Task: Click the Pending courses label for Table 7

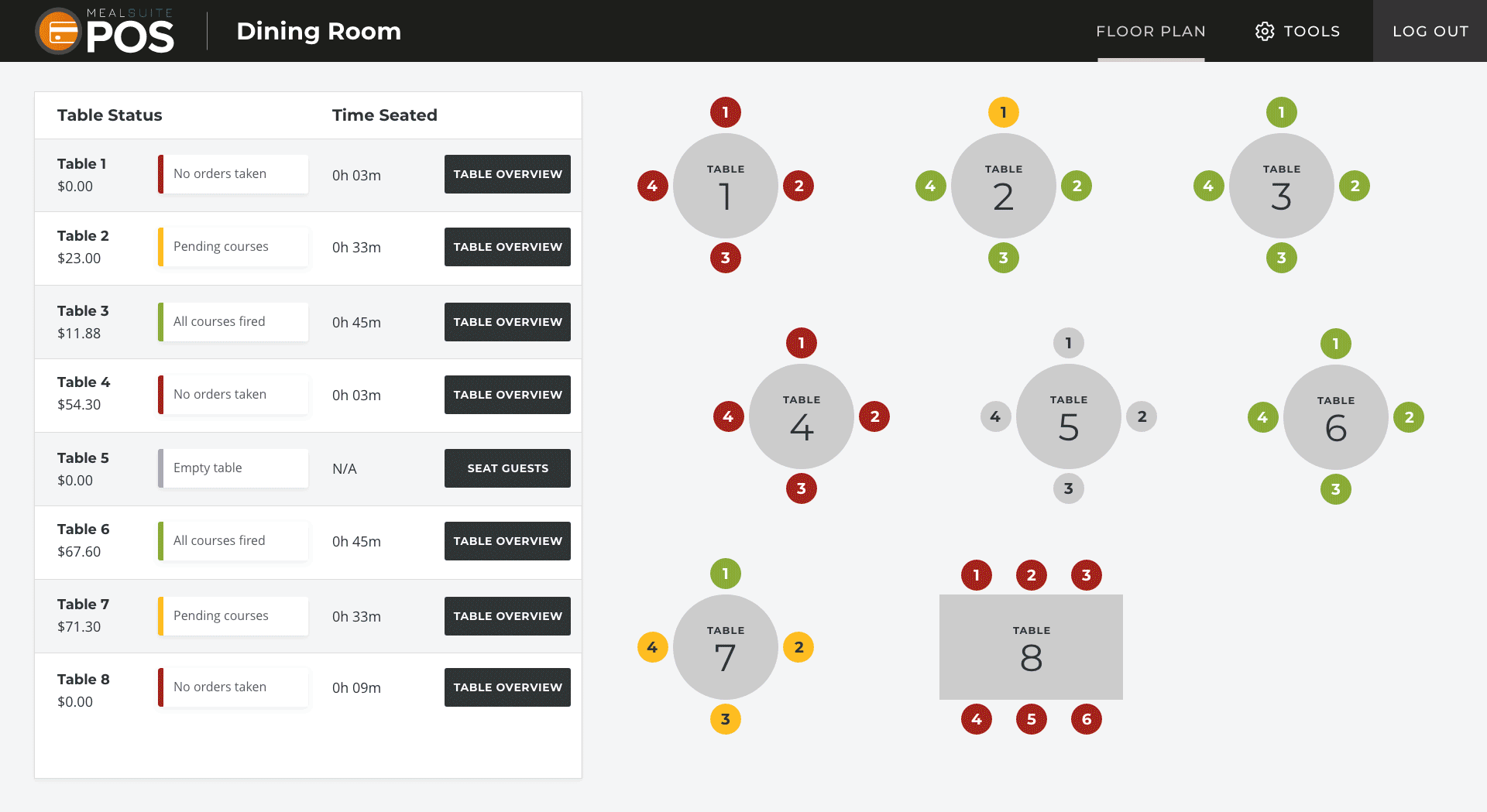Action: [220, 615]
